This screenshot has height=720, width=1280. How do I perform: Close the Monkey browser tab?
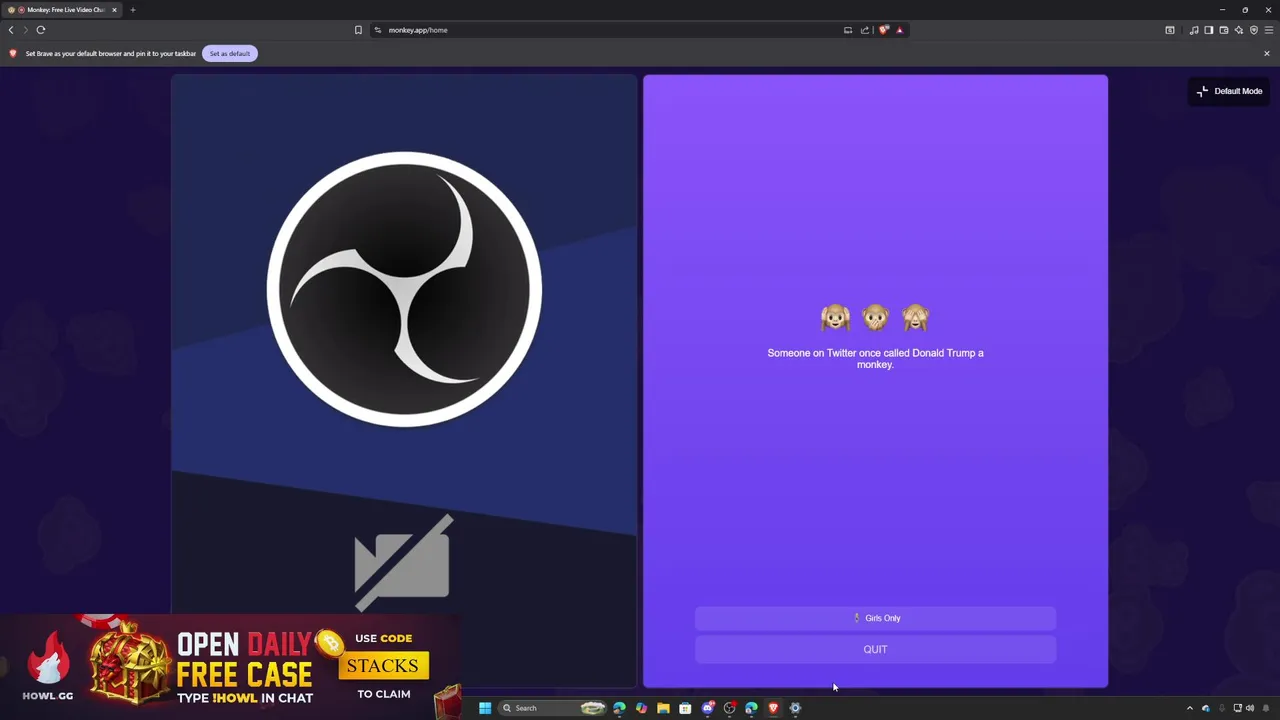[114, 10]
